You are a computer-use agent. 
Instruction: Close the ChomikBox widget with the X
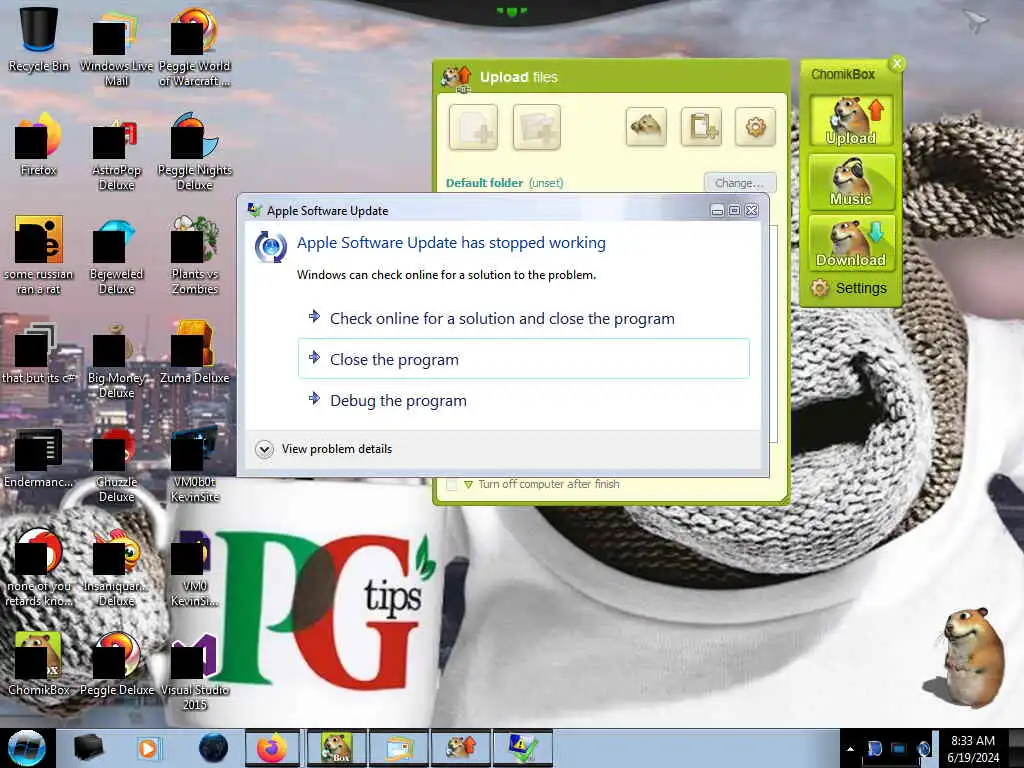pos(897,63)
